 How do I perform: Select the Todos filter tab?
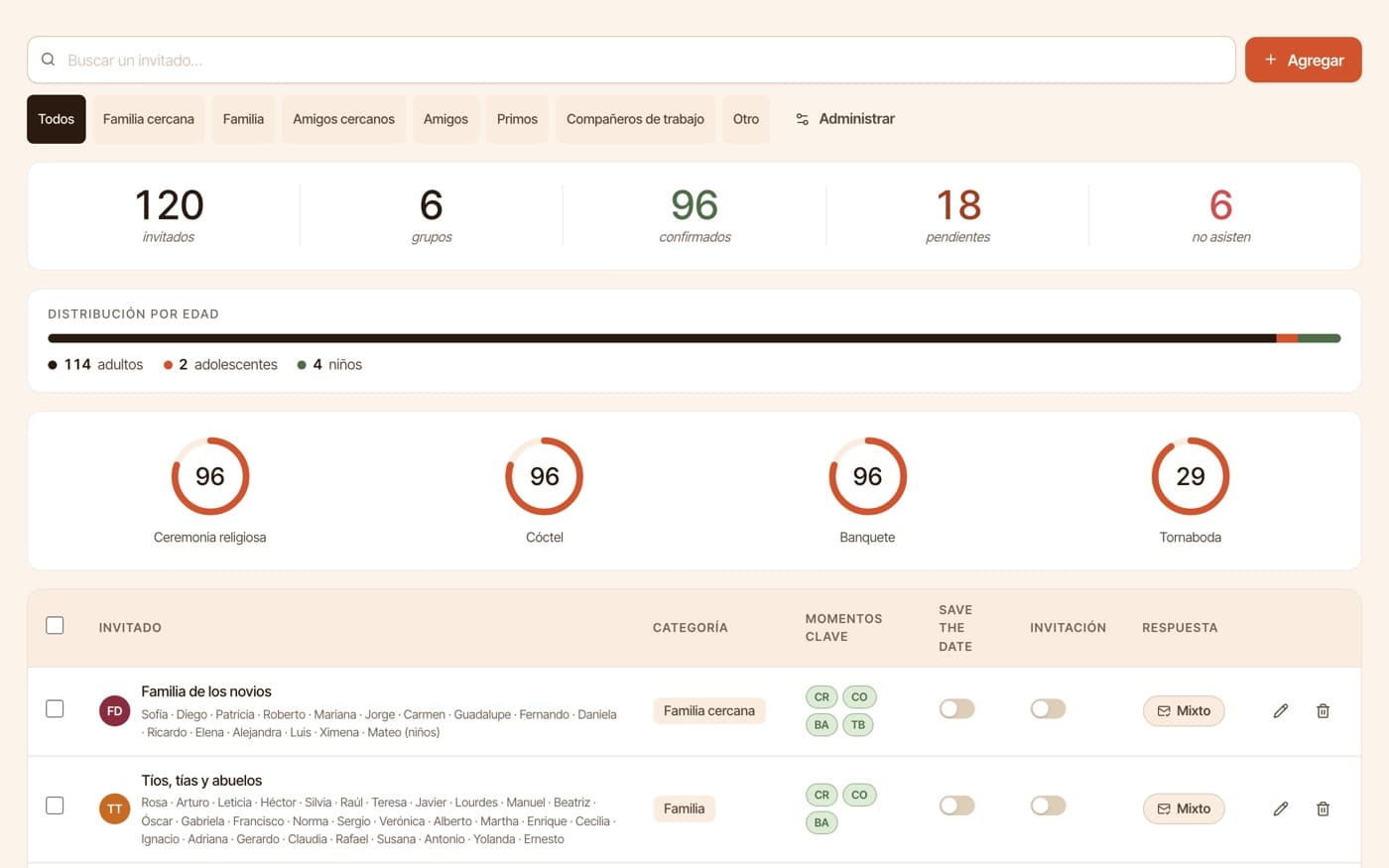point(57,119)
